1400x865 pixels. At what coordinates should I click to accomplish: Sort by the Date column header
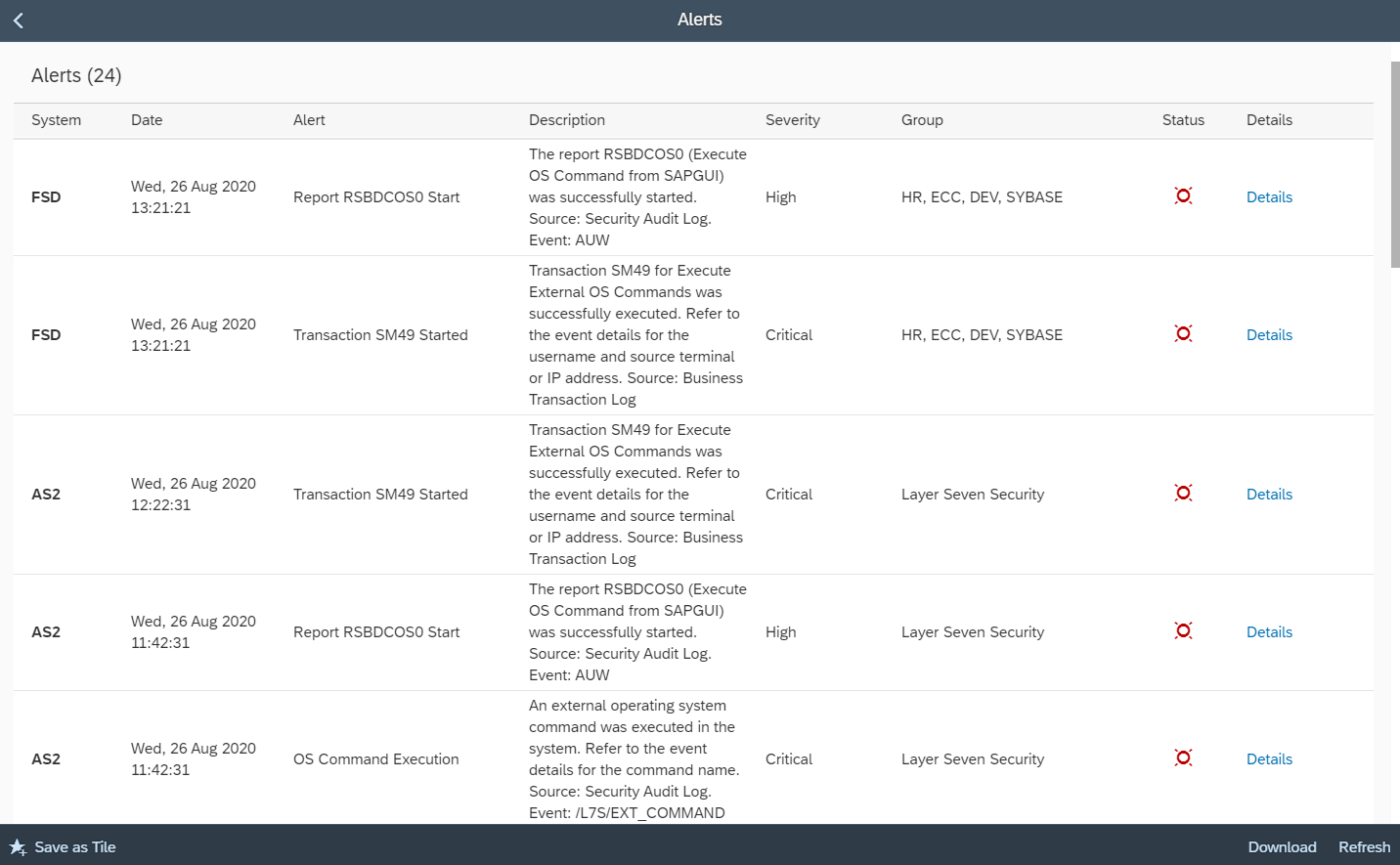pyautogui.click(x=146, y=119)
